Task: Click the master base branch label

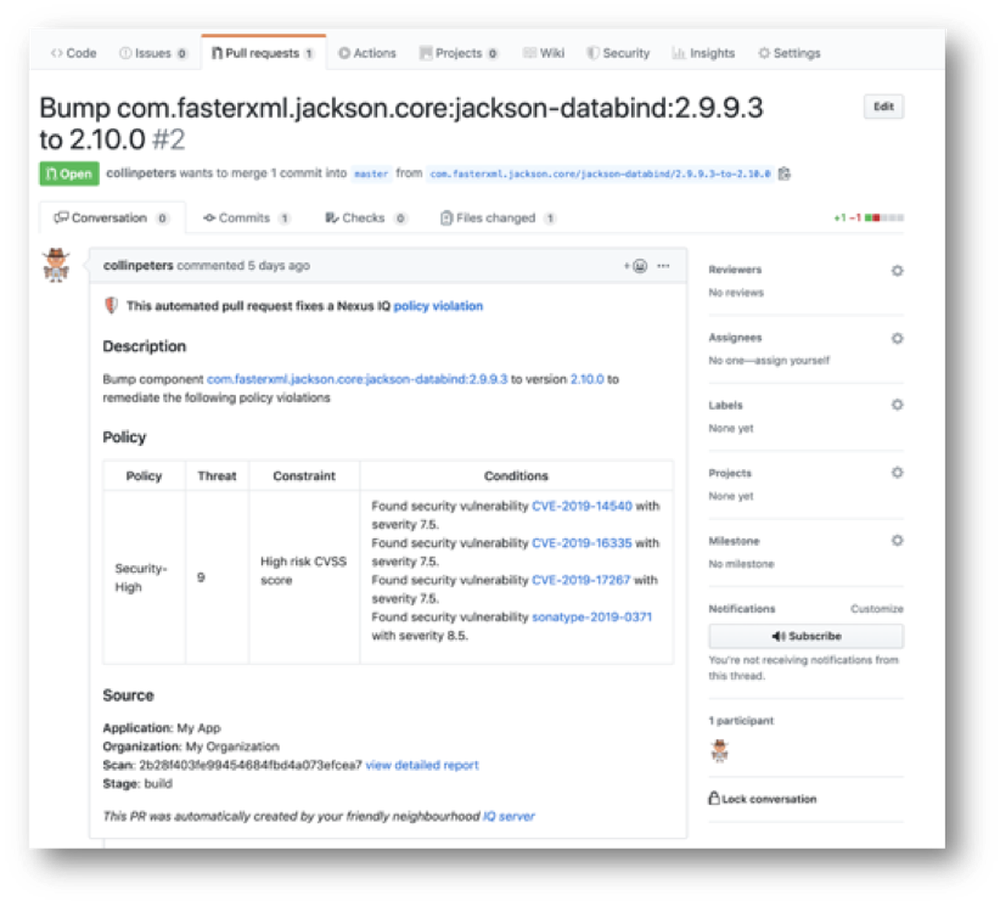Action: click(371, 173)
